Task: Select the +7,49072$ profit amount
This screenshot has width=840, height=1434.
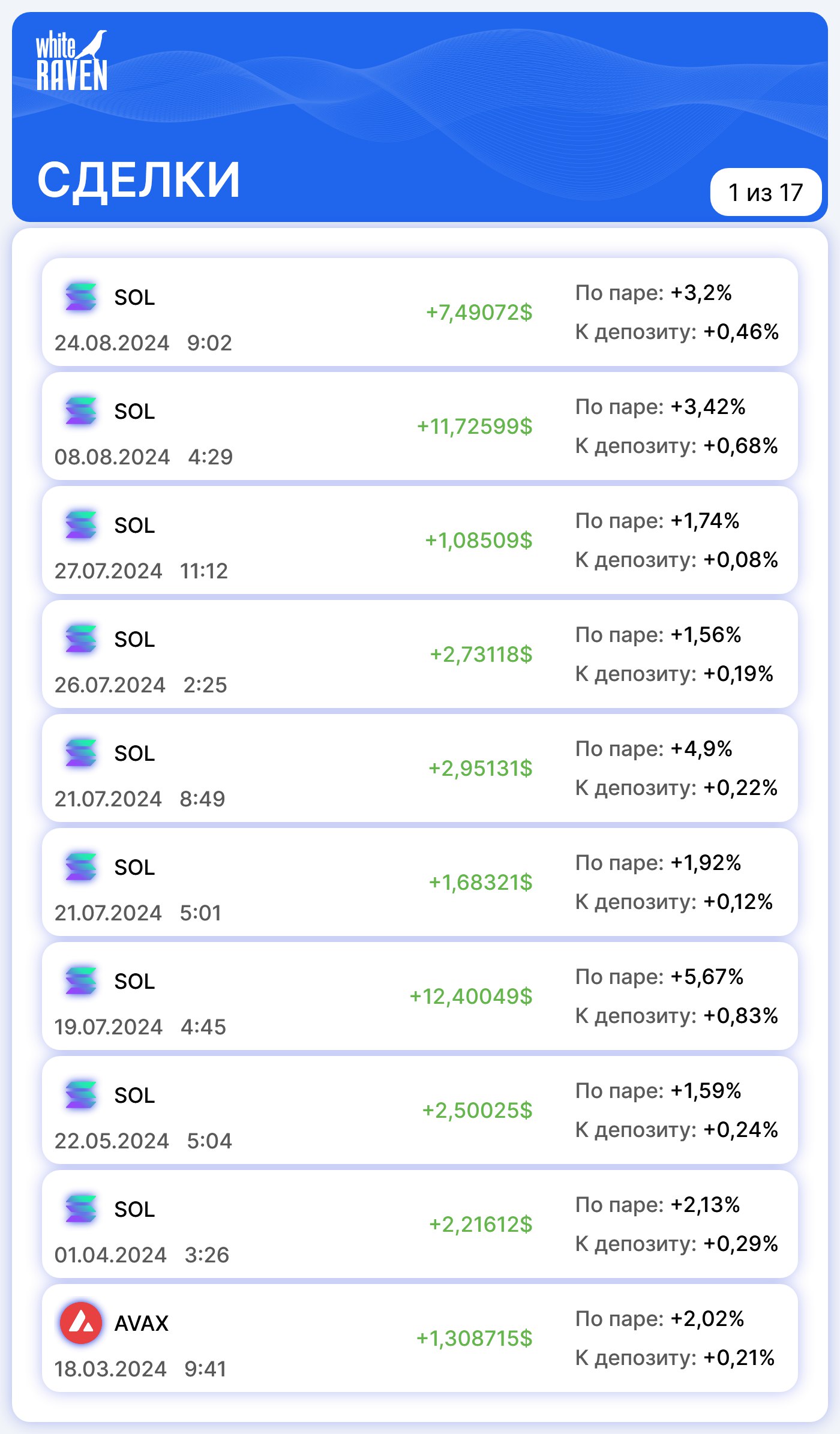Action: pos(479,312)
